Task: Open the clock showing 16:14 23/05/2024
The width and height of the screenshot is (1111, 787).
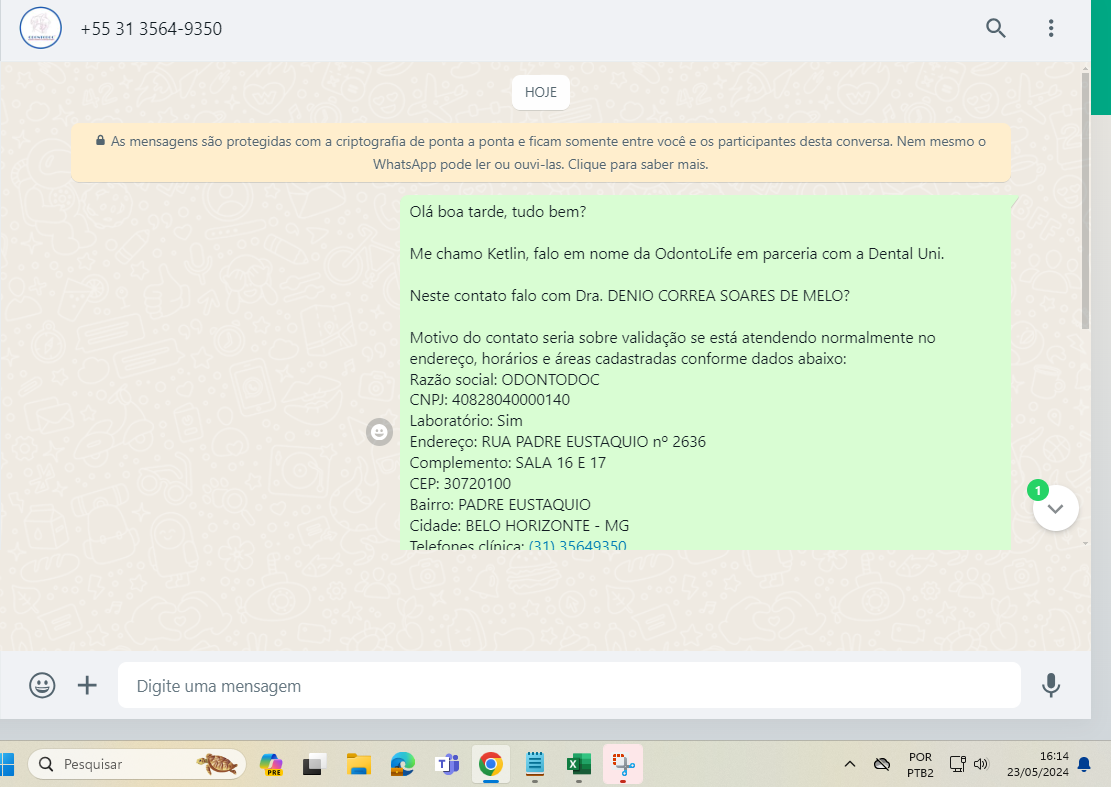Action: point(1037,764)
